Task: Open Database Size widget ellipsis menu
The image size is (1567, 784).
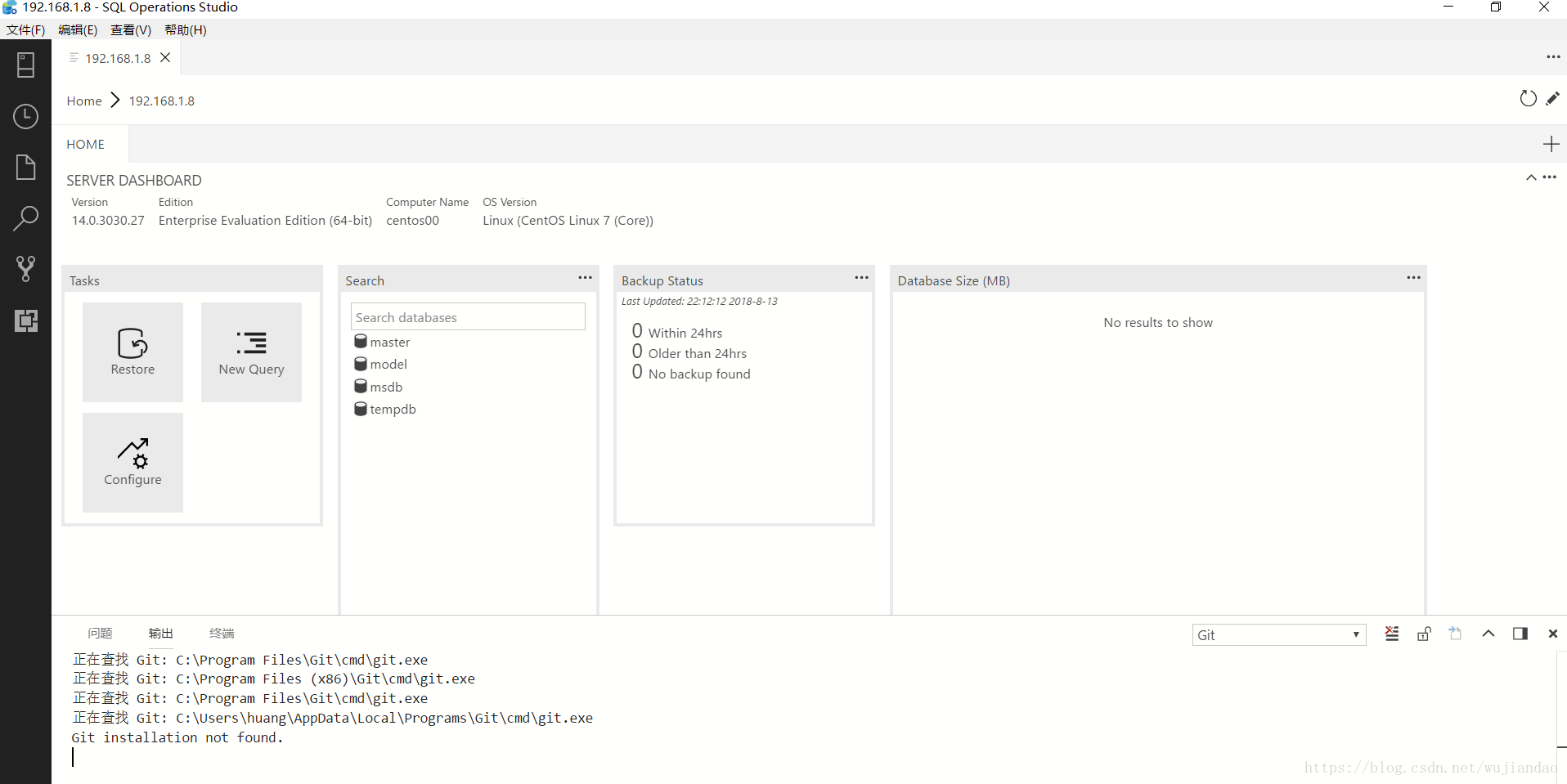Action: click(1413, 278)
